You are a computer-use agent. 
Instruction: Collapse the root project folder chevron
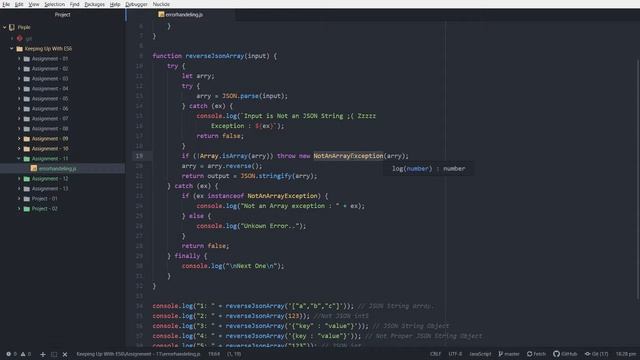pyautogui.click(x=5, y=27)
